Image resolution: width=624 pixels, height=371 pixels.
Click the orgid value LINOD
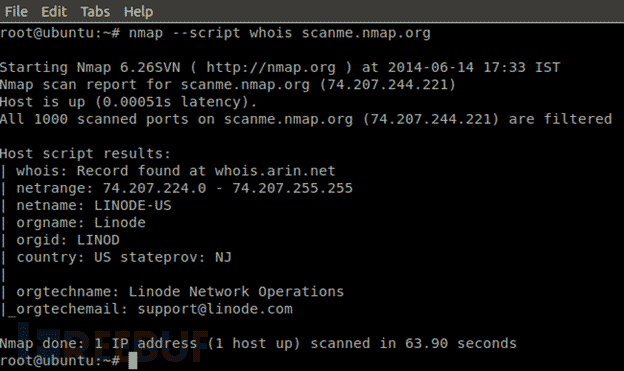tap(98, 240)
